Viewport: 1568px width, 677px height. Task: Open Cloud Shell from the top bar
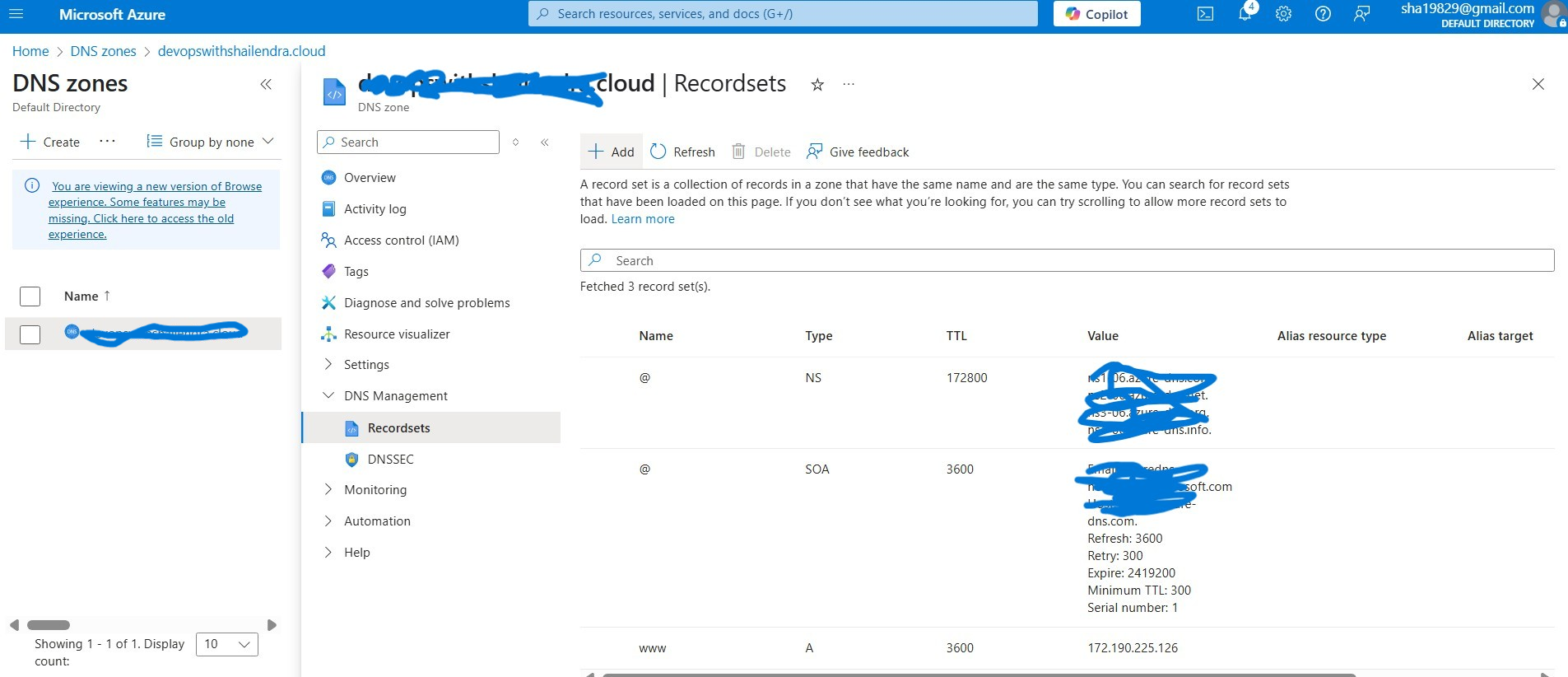click(1205, 14)
